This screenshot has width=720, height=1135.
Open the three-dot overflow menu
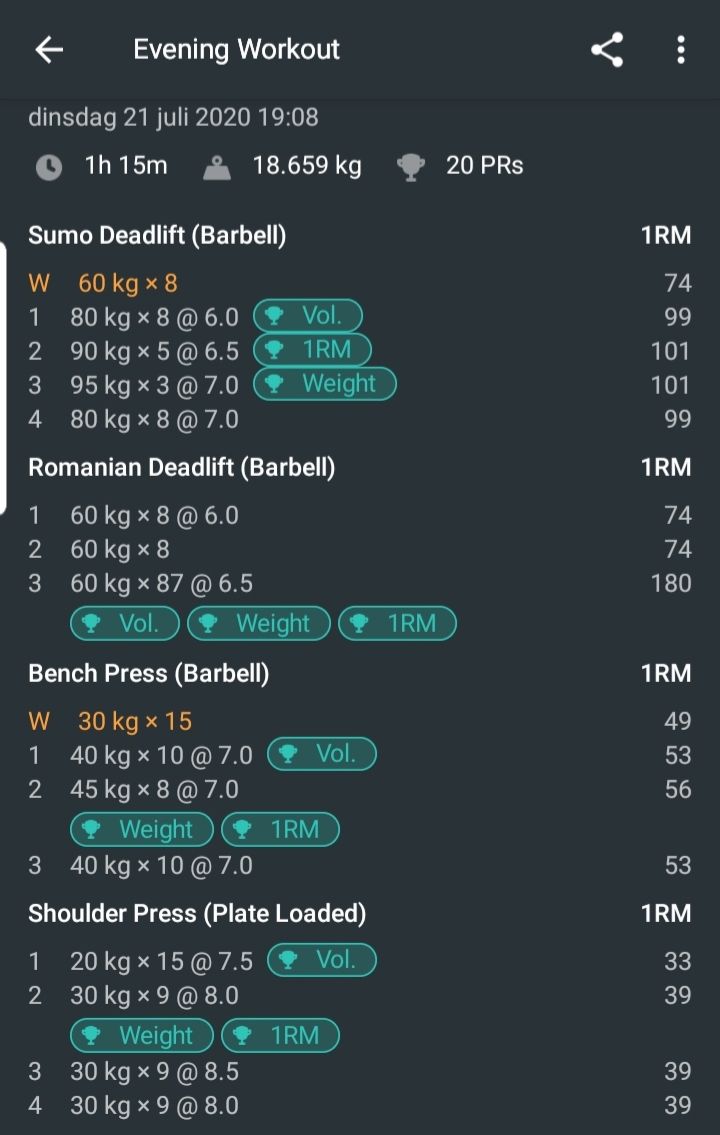[x=681, y=49]
